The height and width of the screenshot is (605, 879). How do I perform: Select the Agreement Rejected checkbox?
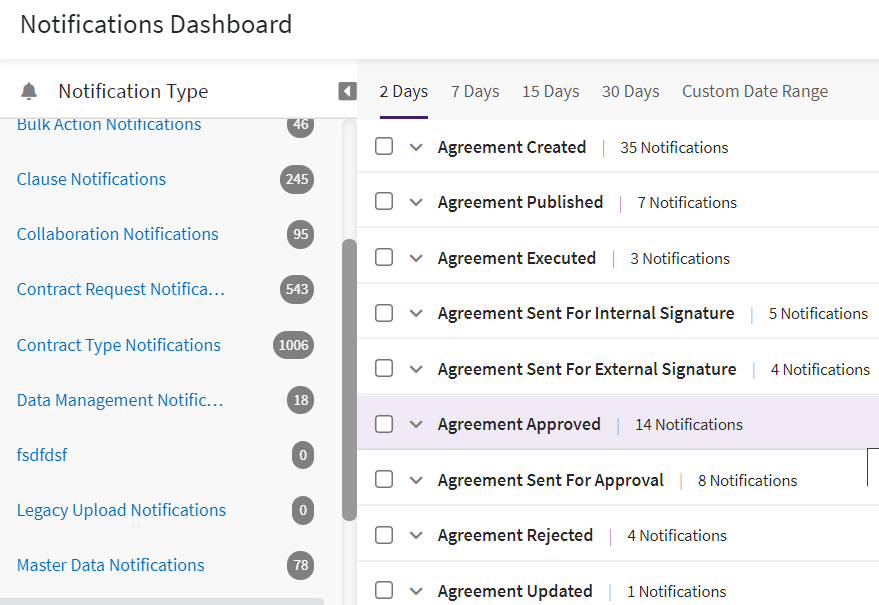coord(384,535)
